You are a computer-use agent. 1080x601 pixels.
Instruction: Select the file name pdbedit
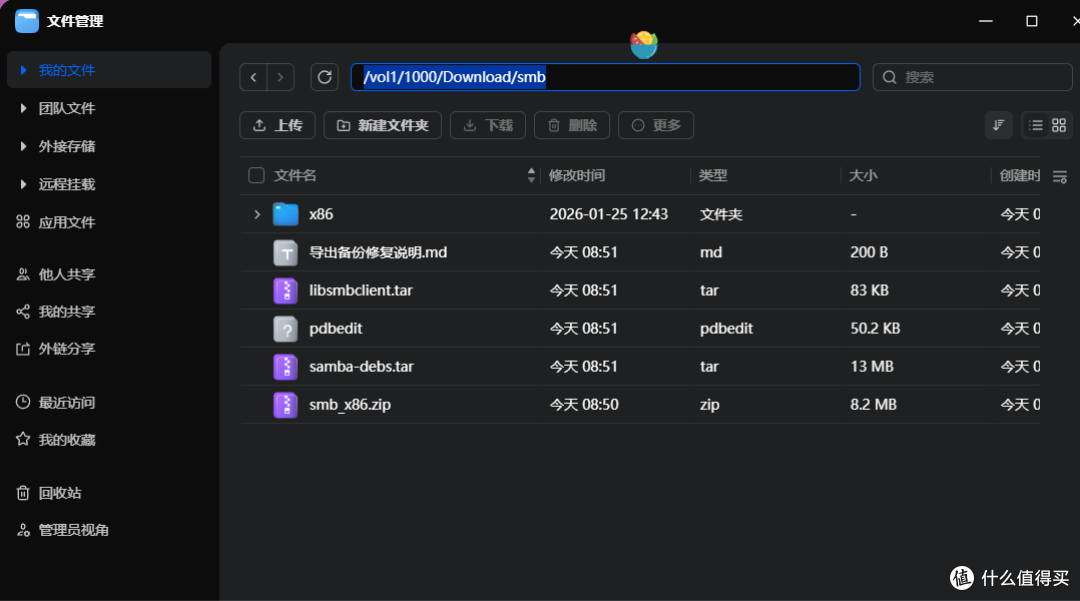pyautogui.click(x=335, y=328)
